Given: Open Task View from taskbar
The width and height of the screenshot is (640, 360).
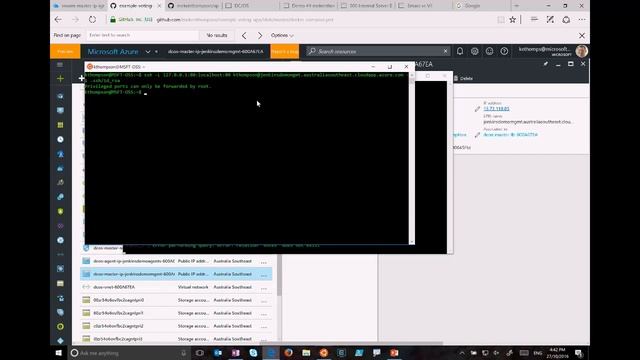Looking at the screenshot, I should (199, 353).
